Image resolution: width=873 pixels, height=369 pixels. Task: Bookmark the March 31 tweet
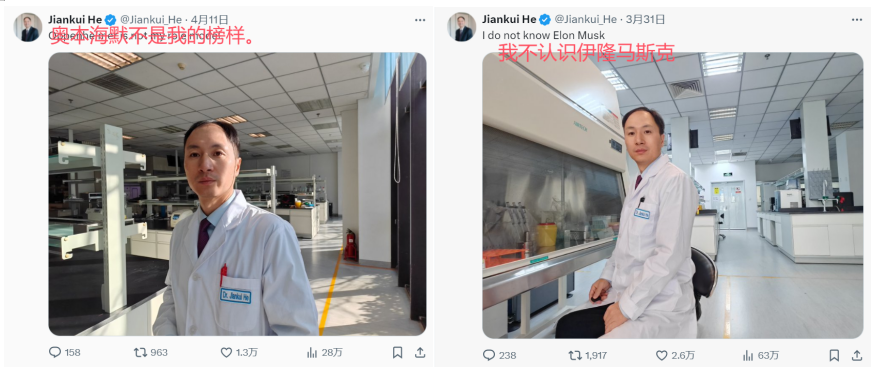click(834, 355)
